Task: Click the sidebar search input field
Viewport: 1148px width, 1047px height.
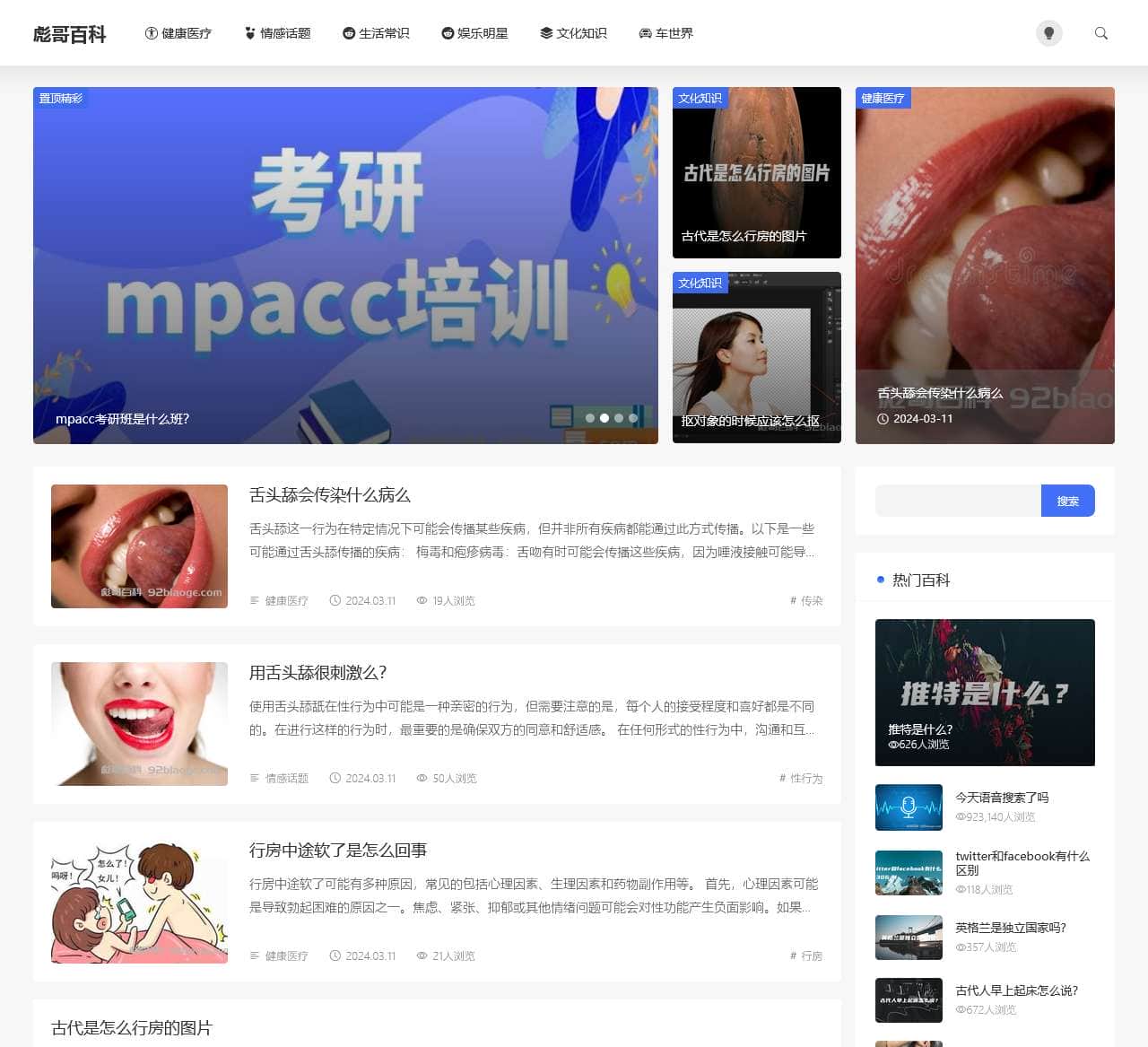Action: click(957, 501)
